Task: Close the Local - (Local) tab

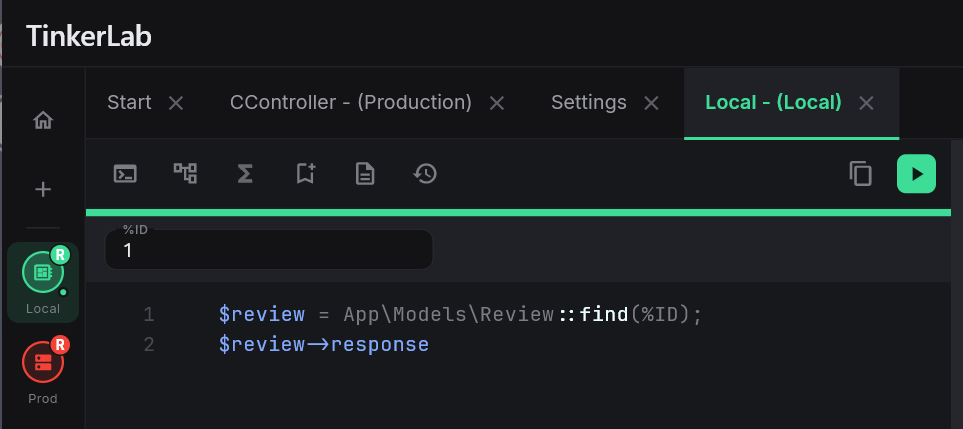Action: [866, 103]
